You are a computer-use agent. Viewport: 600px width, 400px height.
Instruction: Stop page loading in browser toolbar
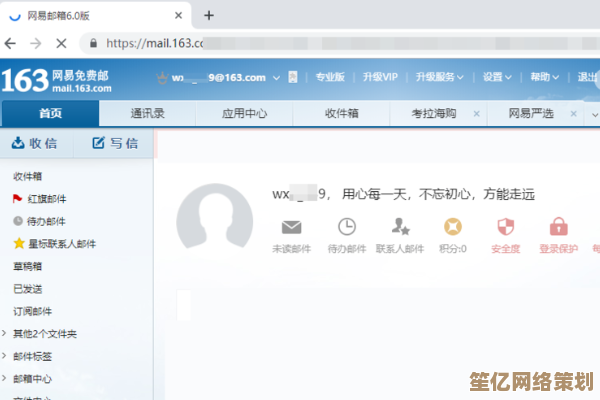click(62, 44)
